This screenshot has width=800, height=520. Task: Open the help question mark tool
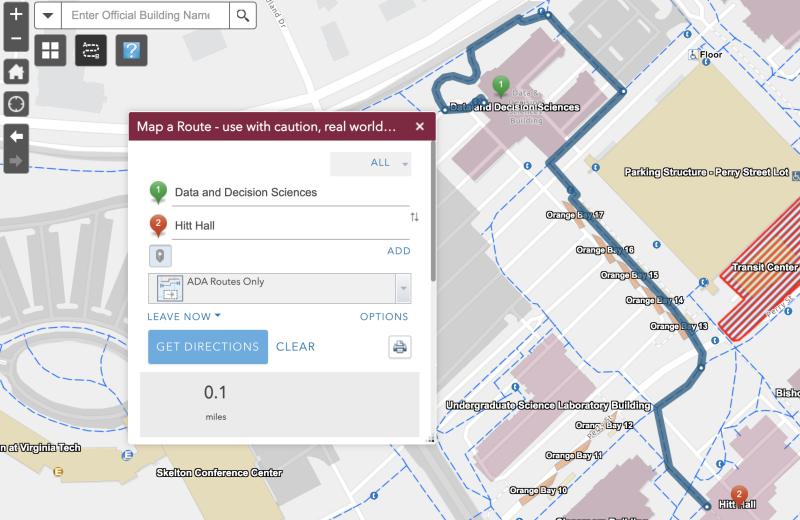coord(132,51)
